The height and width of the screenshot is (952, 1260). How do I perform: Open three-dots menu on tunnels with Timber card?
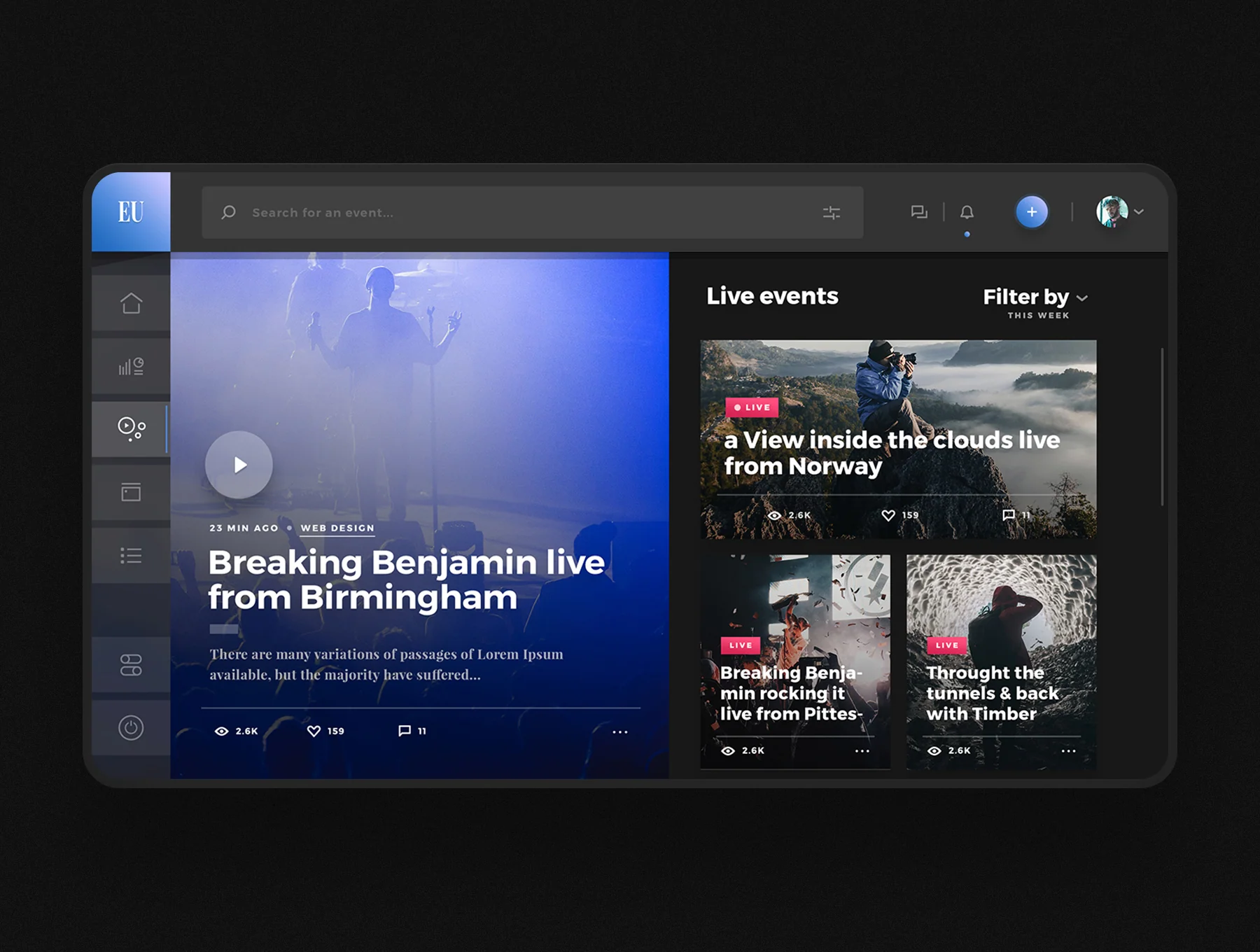coord(1069,751)
